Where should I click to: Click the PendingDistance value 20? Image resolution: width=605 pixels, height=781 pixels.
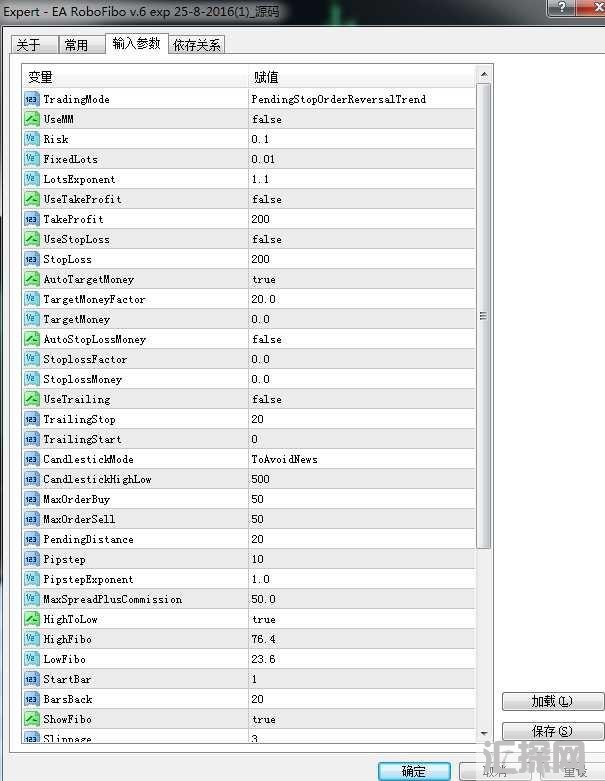point(257,539)
